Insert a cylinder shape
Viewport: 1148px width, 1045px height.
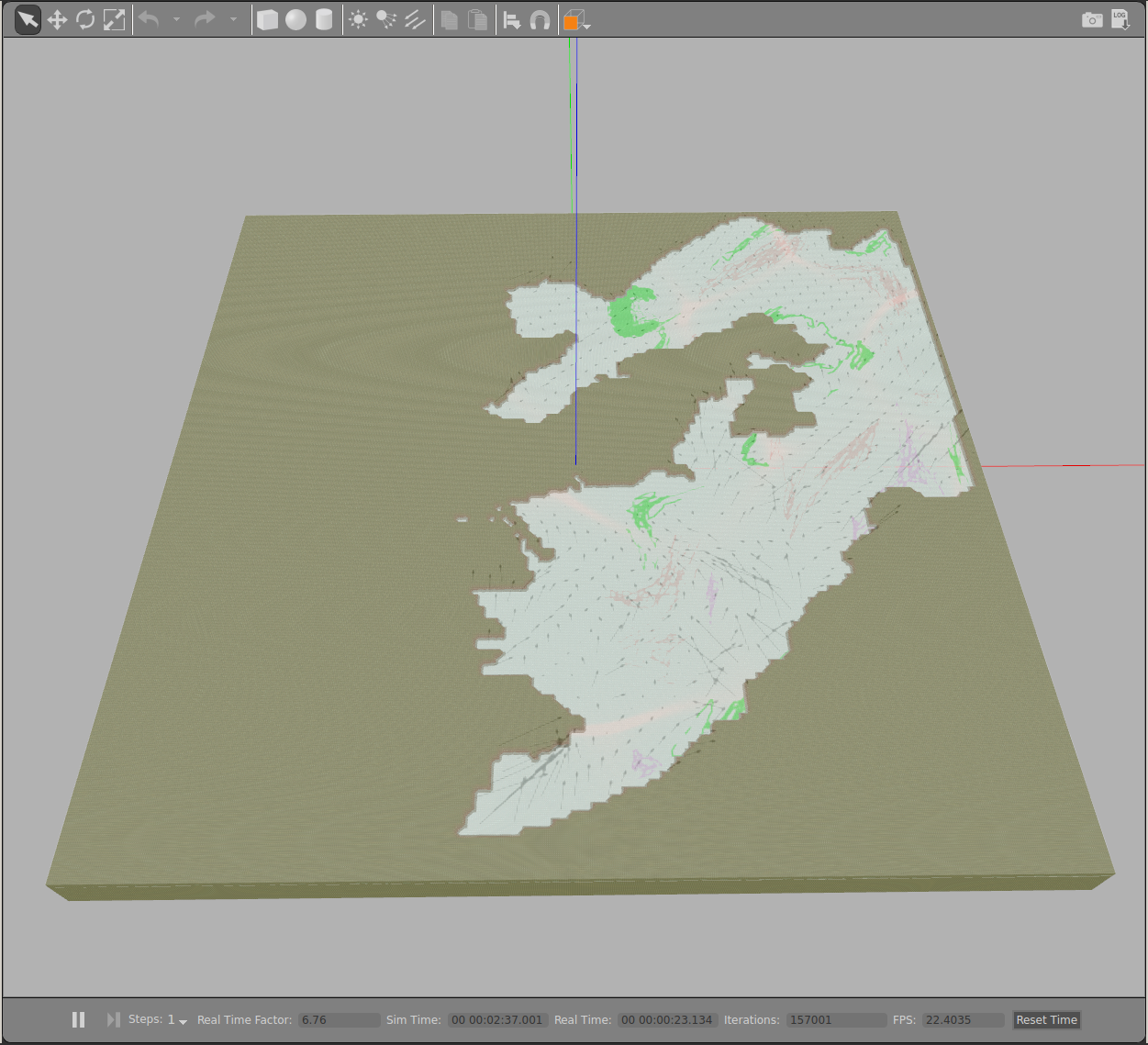click(324, 20)
